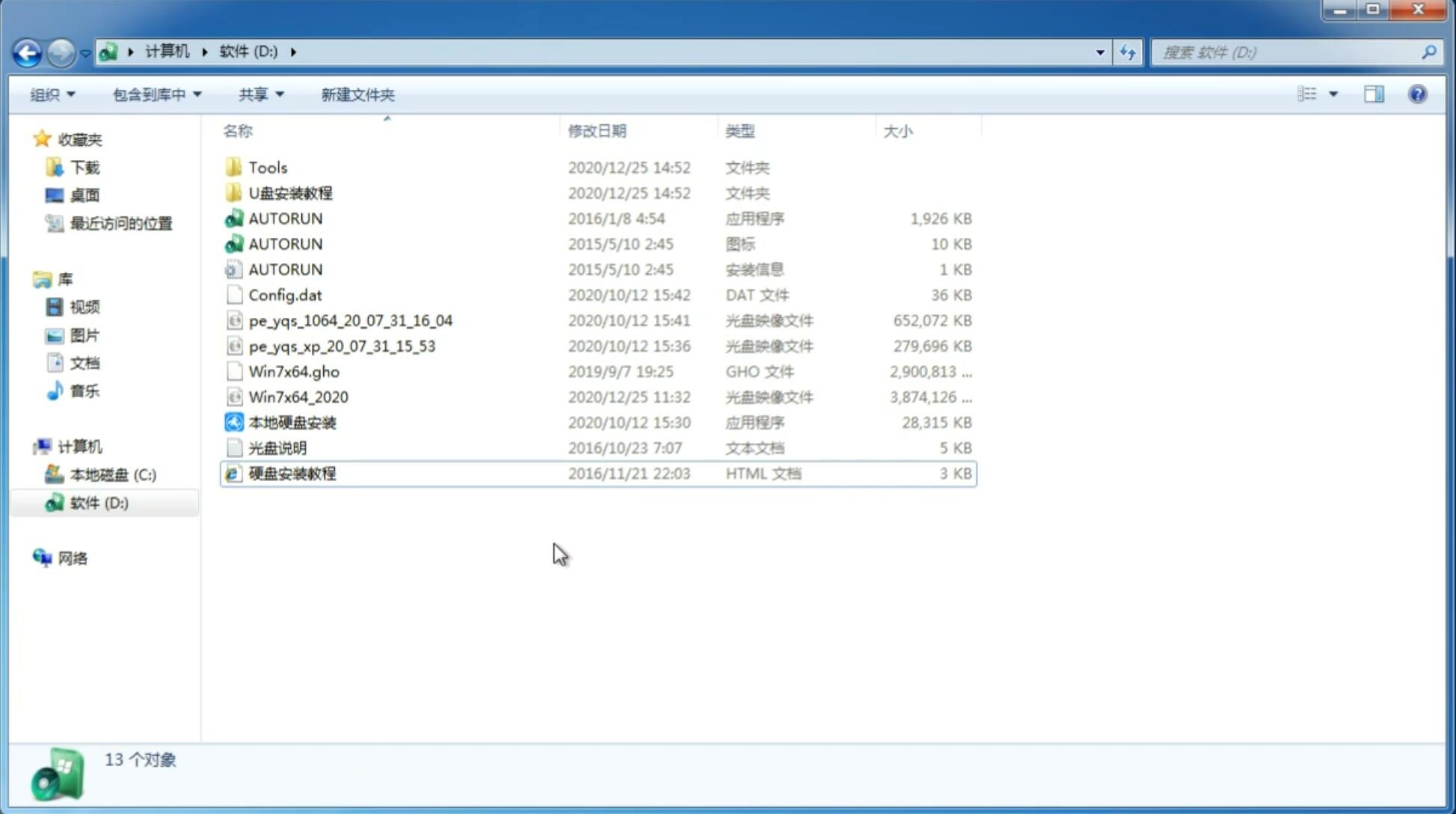Open 硬盘安装教程 HTML document
This screenshot has height=814, width=1456.
click(x=291, y=473)
